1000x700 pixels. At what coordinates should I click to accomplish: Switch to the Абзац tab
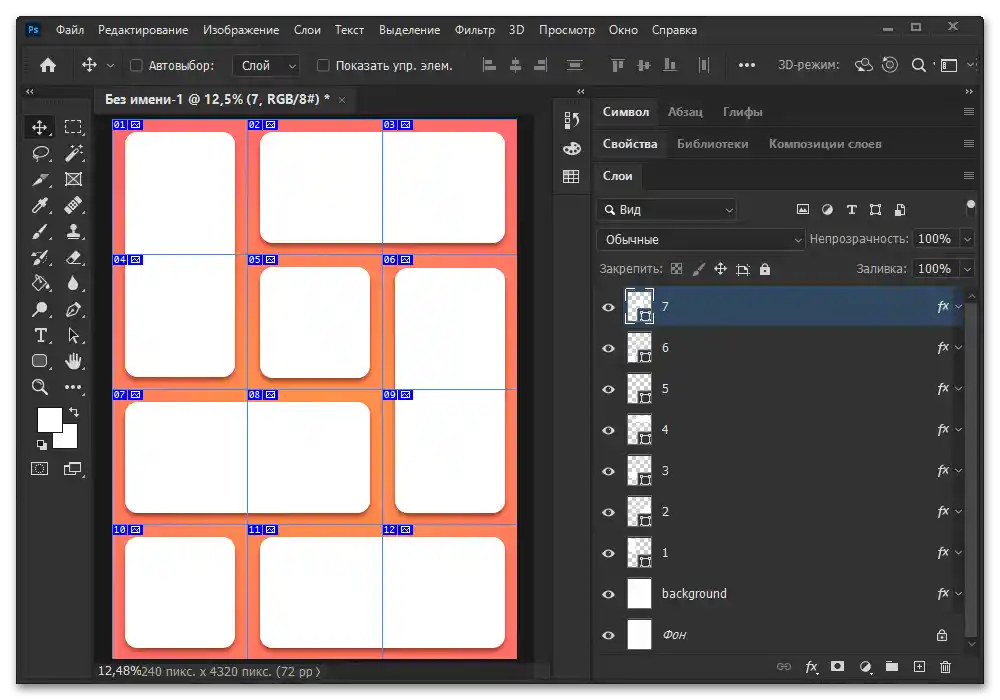[x=685, y=112]
